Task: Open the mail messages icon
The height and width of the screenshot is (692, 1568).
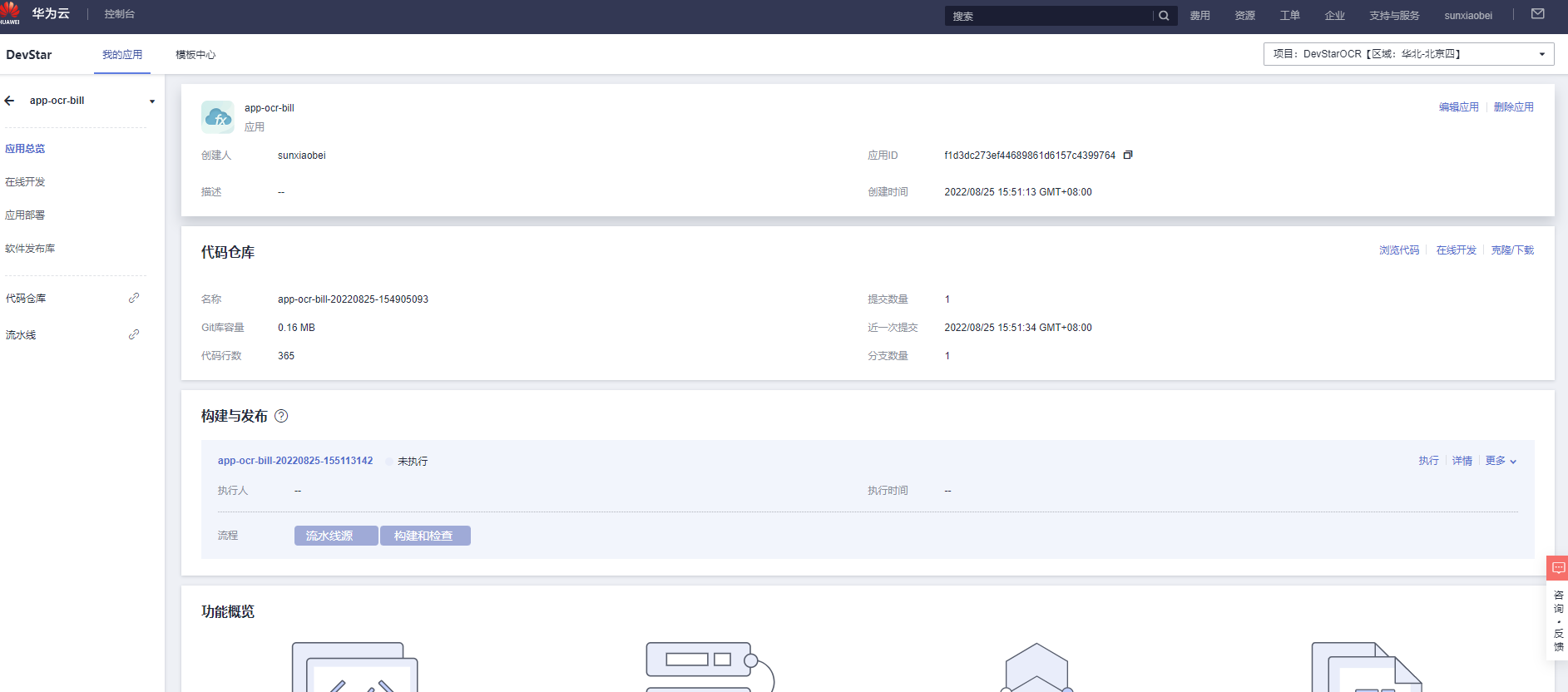Action: coord(1538,14)
